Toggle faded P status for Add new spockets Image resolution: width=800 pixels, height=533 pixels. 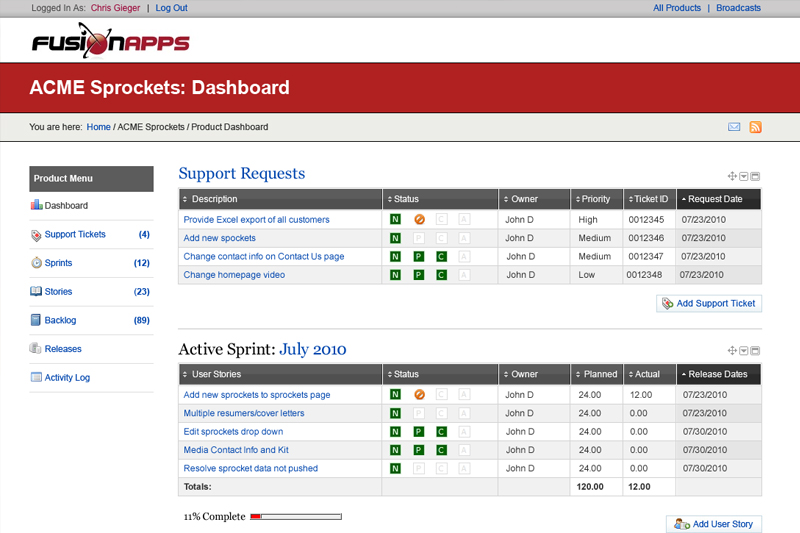(419, 238)
